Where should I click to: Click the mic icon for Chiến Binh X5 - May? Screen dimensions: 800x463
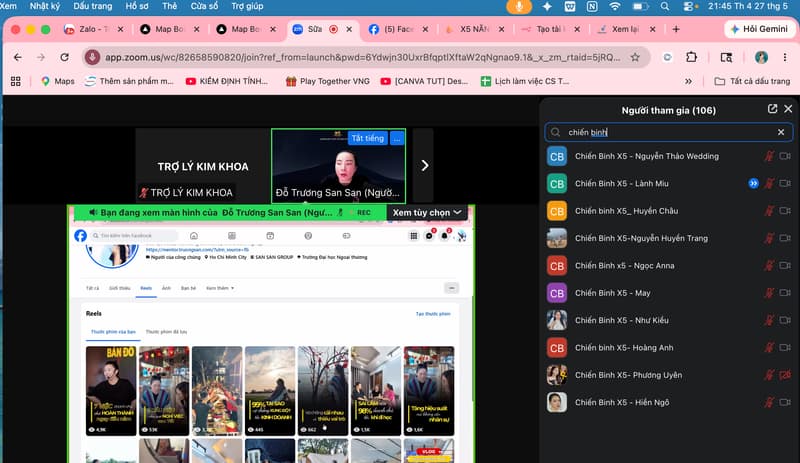tap(769, 293)
